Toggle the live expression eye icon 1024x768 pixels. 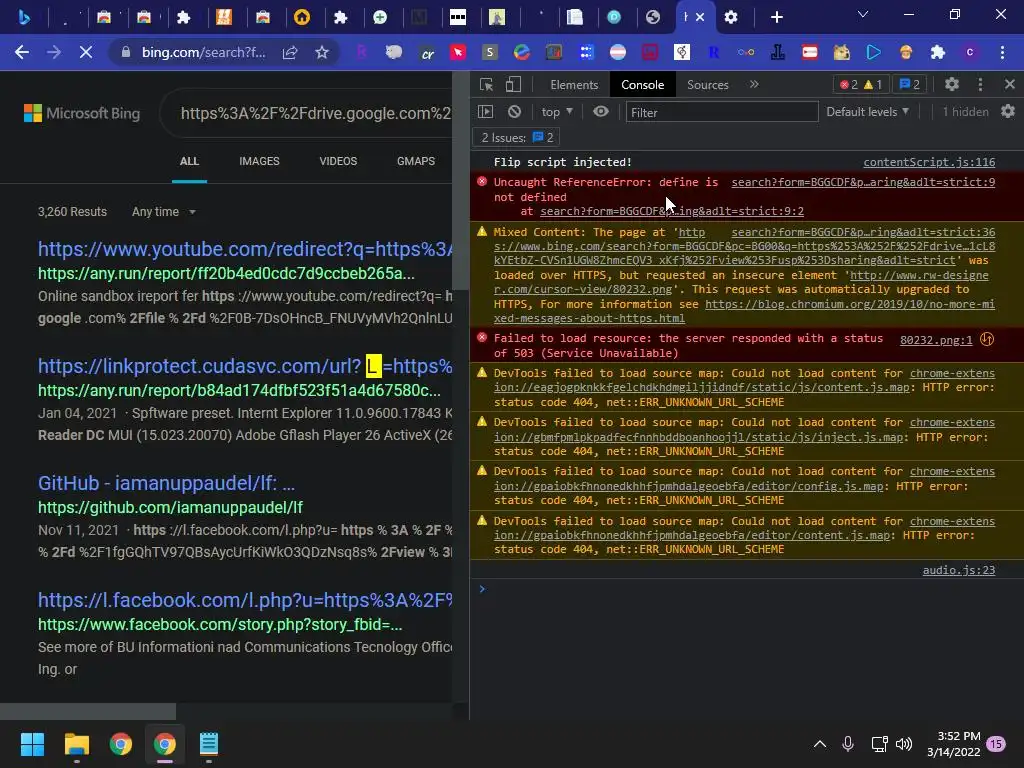click(x=601, y=112)
